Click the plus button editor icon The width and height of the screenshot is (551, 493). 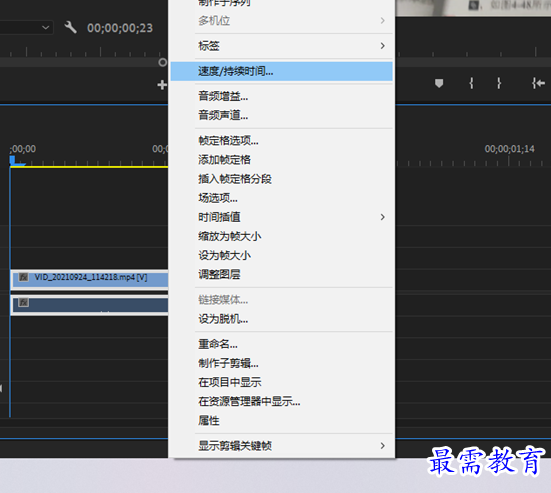pos(162,85)
